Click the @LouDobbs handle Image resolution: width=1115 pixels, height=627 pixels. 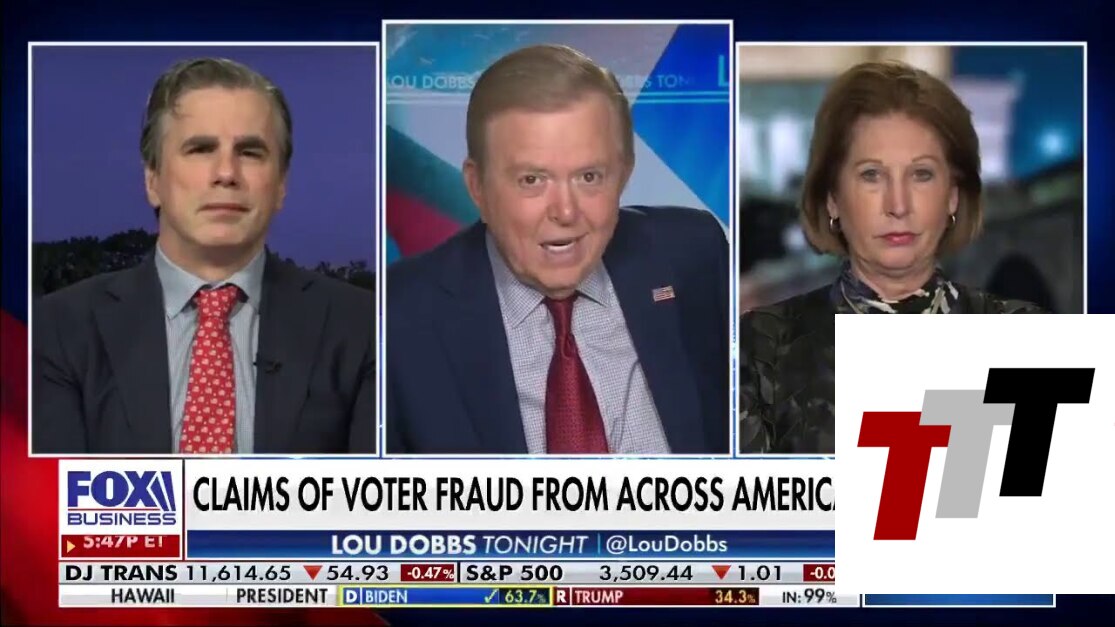[x=666, y=545]
